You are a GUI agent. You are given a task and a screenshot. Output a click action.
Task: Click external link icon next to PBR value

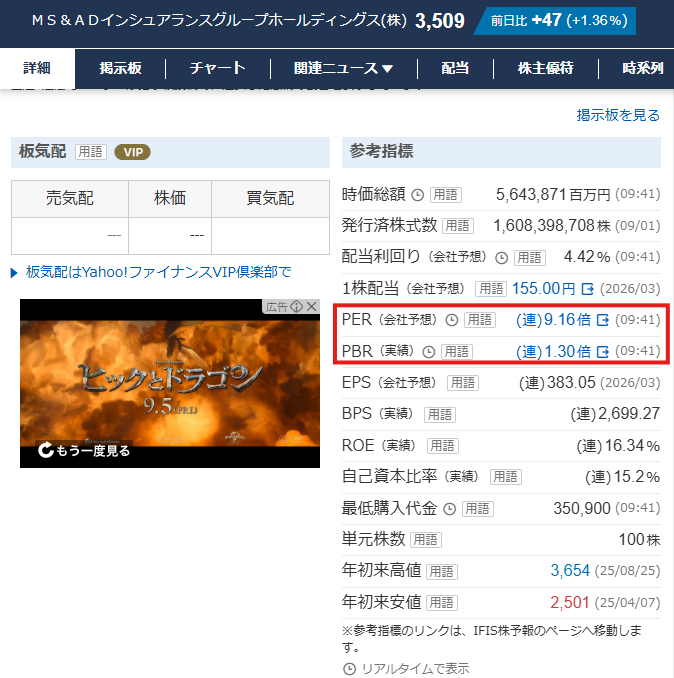coord(603,351)
